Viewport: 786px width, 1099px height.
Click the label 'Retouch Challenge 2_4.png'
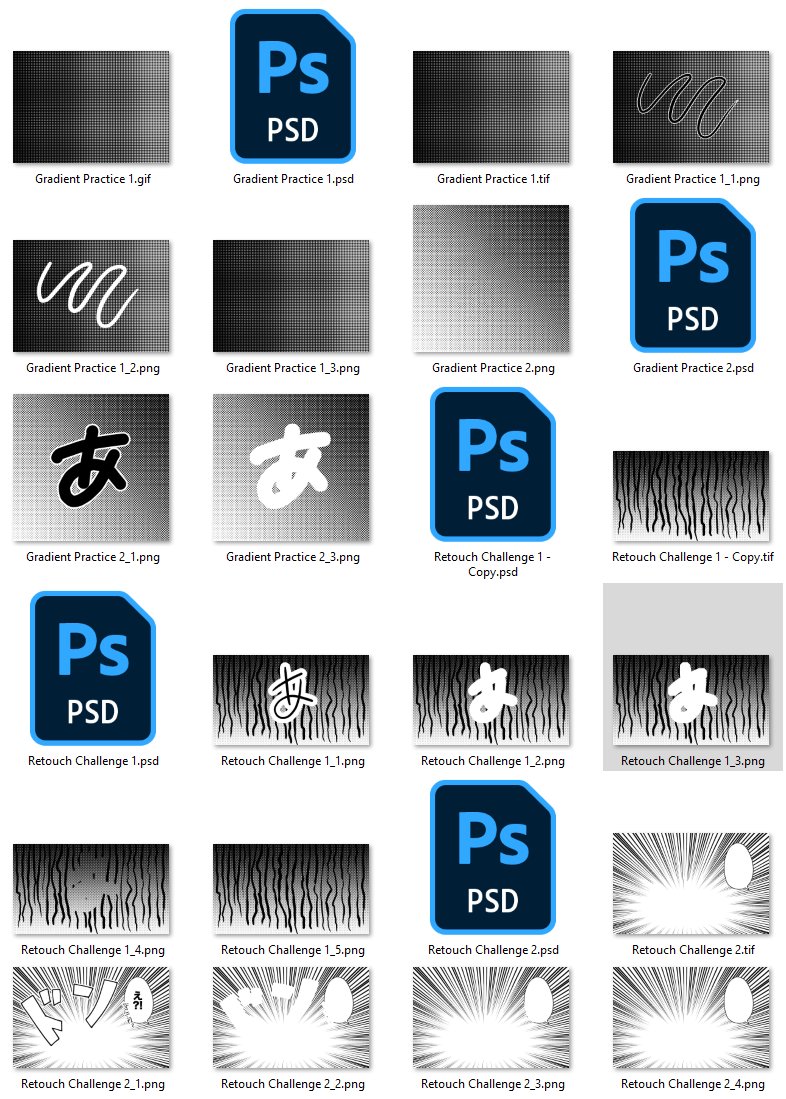tap(693, 1084)
